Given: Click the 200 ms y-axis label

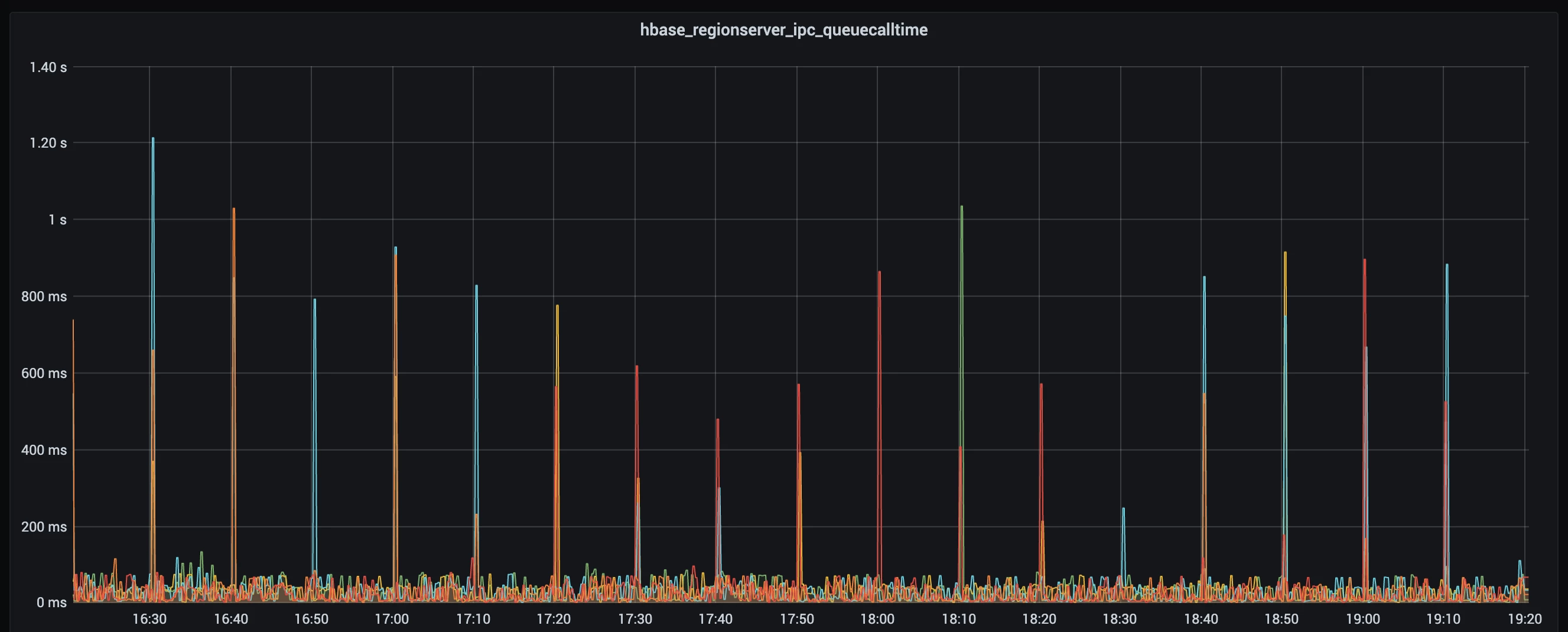Looking at the screenshot, I should click(44, 527).
